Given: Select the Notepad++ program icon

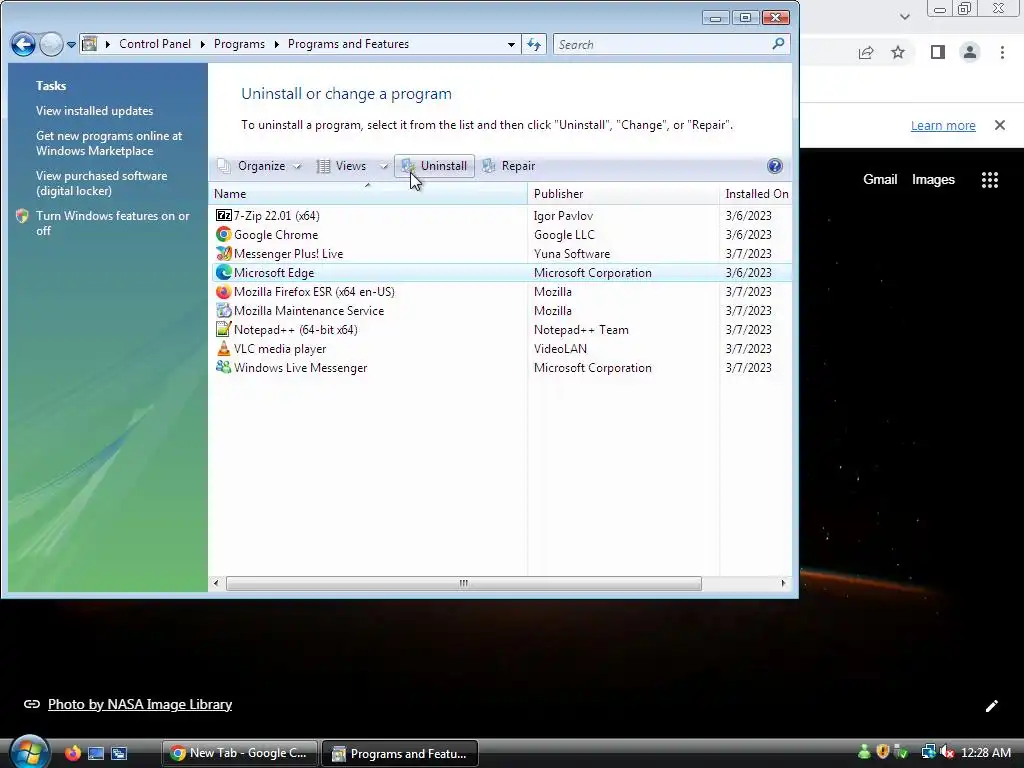Looking at the screenshot, I should pyautogui.click(x=224, y=329).
